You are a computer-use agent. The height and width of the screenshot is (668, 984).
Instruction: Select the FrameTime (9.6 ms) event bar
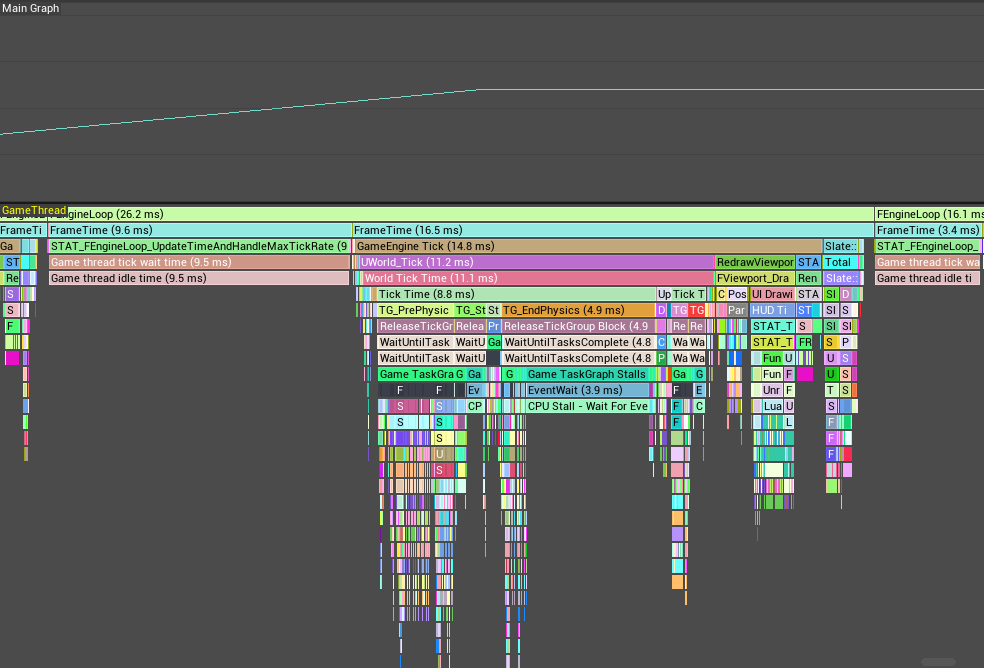[x=200, y=230]
